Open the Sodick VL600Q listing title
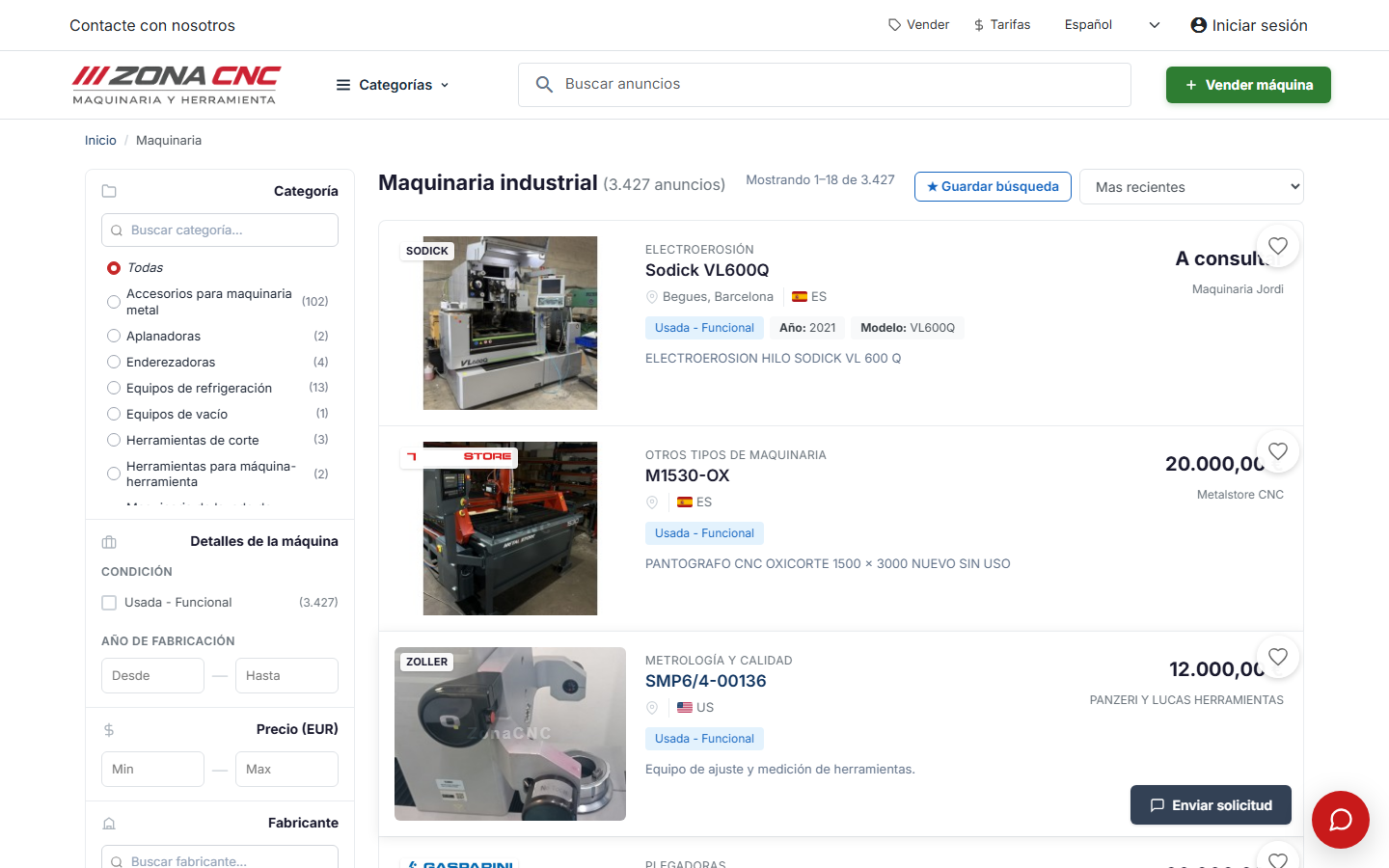The height and width of the screenshot is (868, 1389). (x=707, y=270)
